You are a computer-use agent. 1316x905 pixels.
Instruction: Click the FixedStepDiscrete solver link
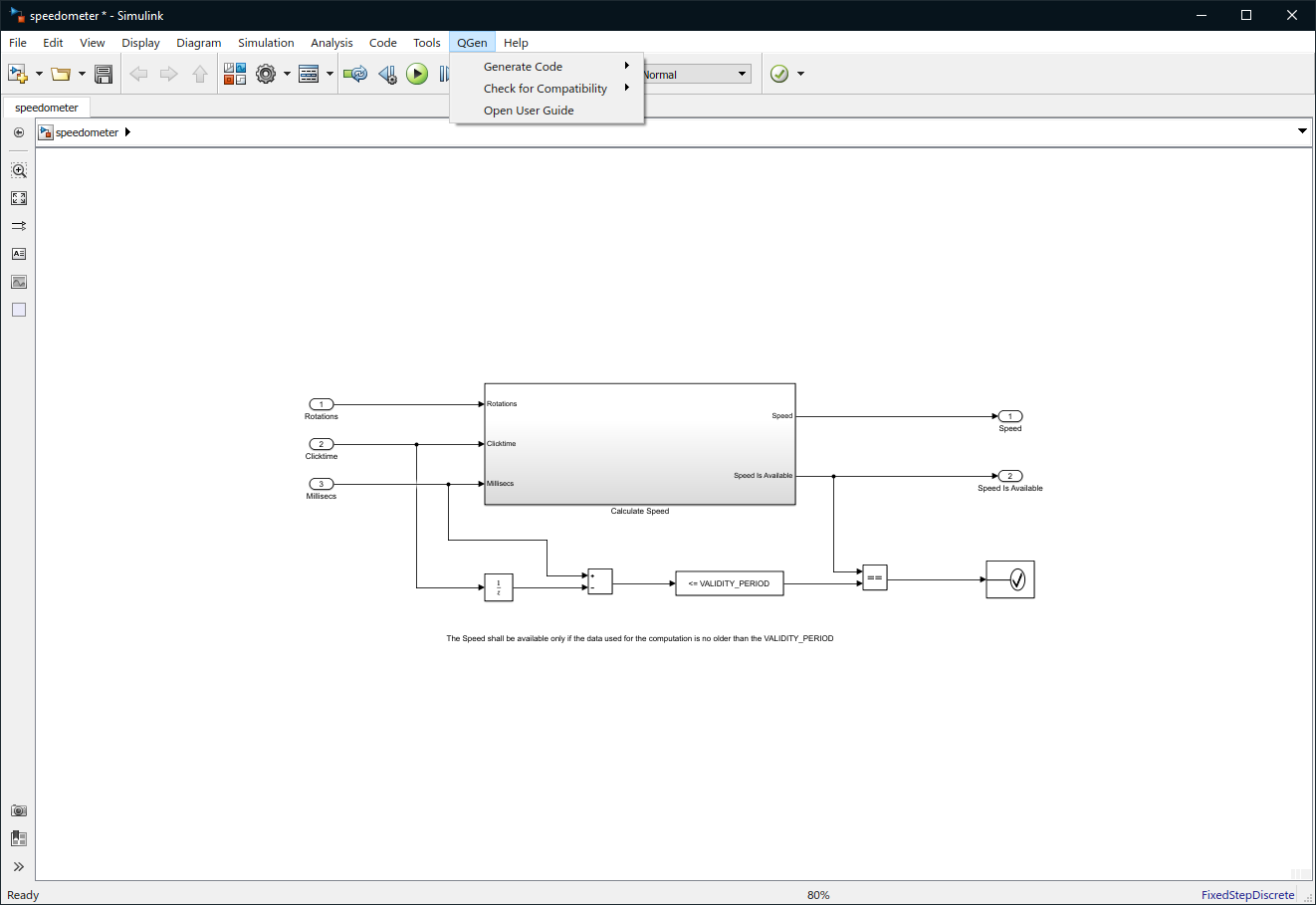(1247, 895)
